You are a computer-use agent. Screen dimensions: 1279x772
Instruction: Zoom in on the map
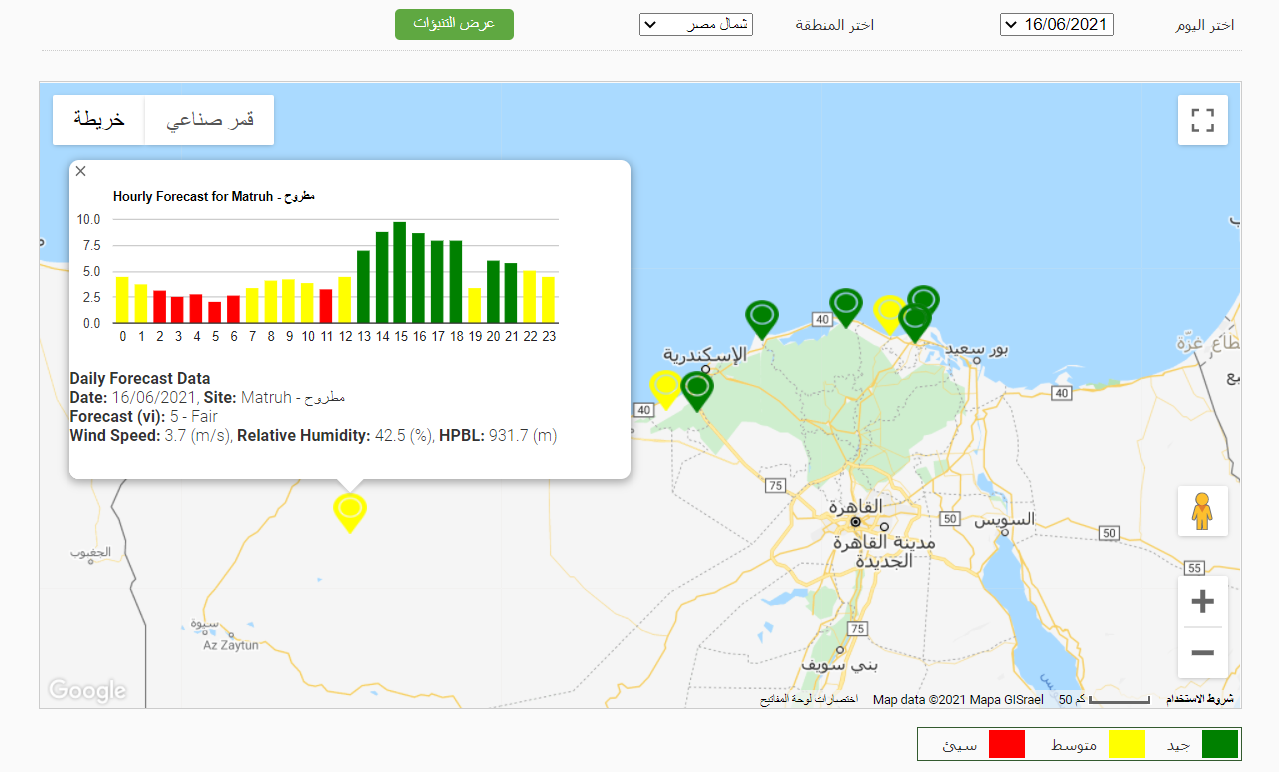pos(1202,602)
